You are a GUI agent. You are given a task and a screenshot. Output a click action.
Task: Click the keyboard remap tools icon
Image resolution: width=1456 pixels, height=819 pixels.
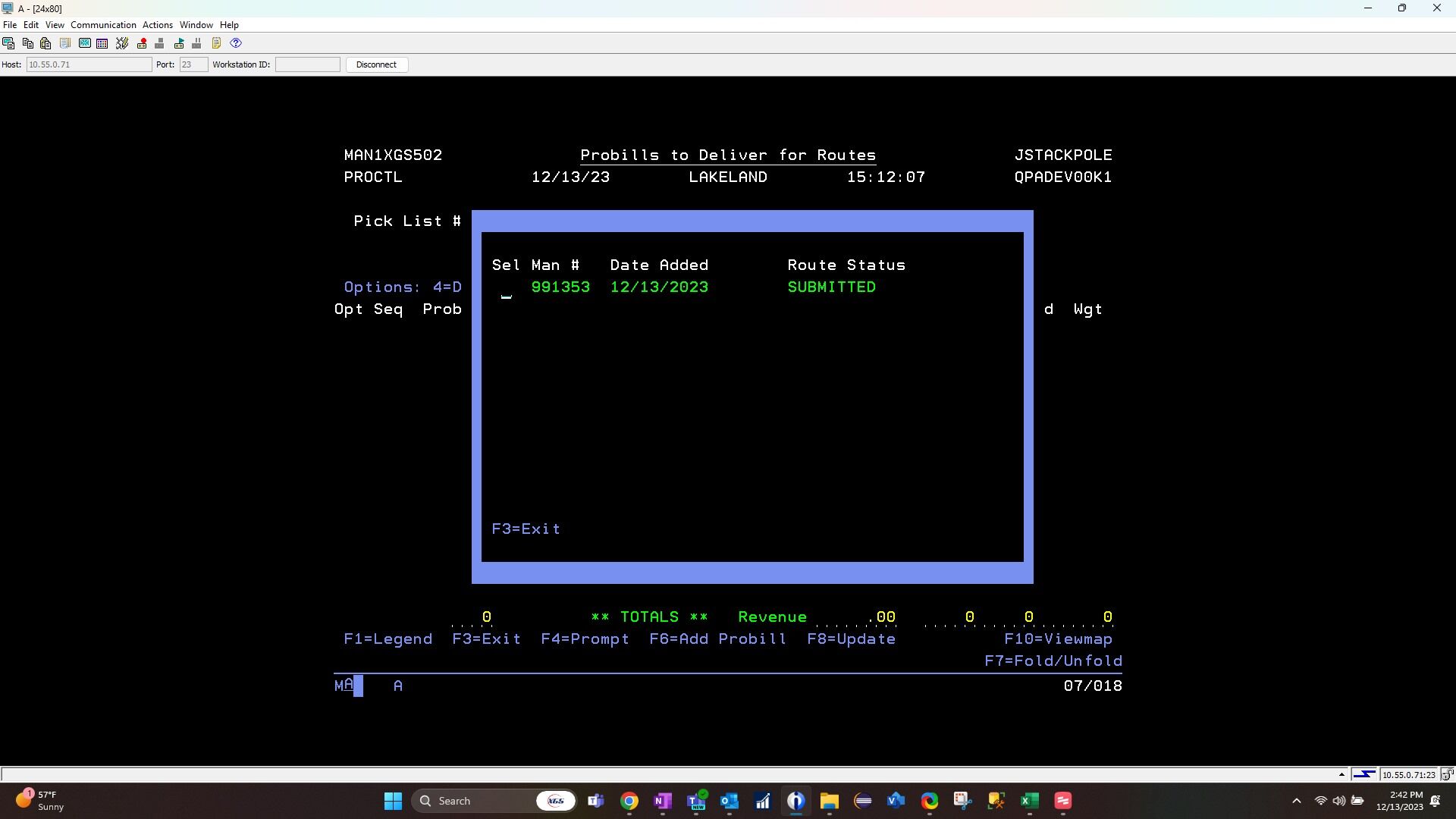tap(121, 43)
